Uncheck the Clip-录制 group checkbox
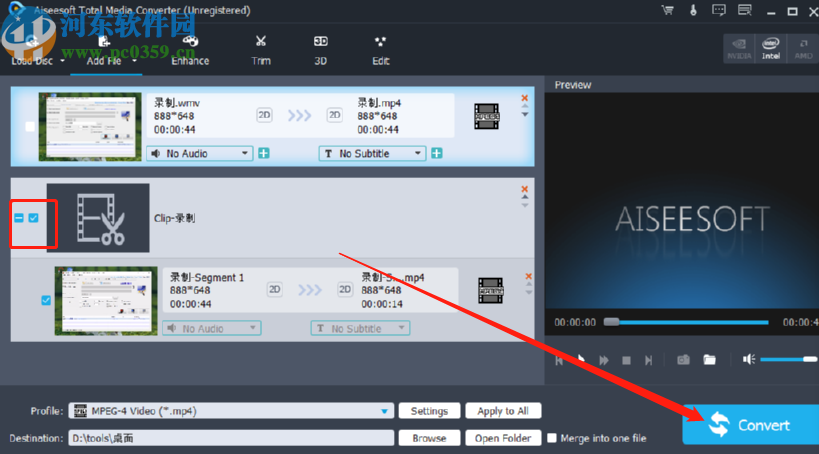This screenshot has width=819, height=454. (33, 218)
